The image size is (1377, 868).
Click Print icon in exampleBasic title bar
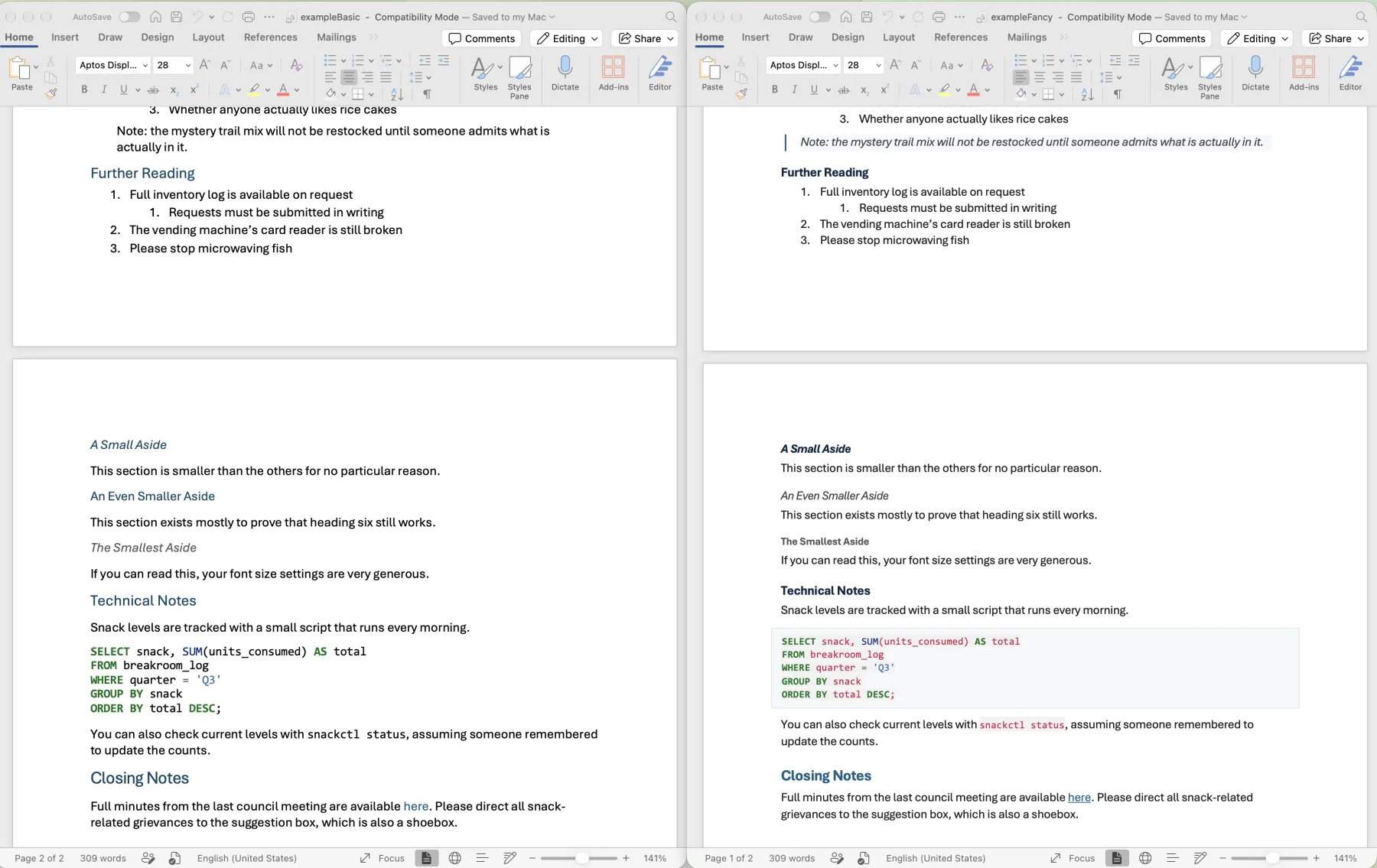(x=249, y=17)
